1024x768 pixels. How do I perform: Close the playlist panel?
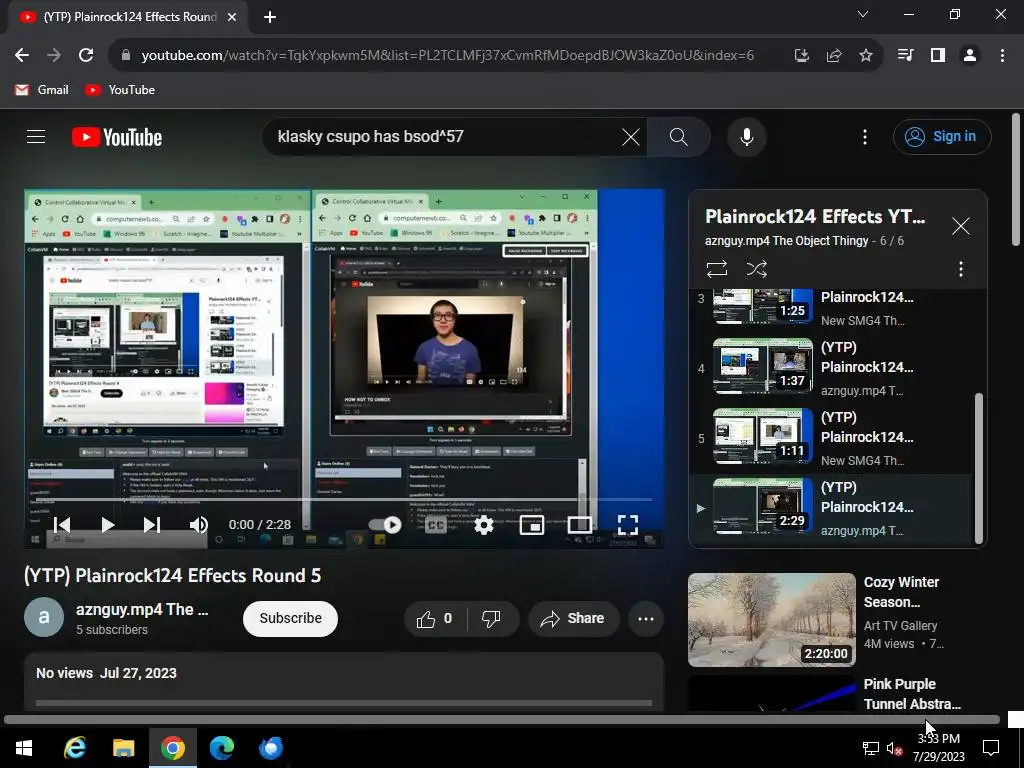pos(961,227)
